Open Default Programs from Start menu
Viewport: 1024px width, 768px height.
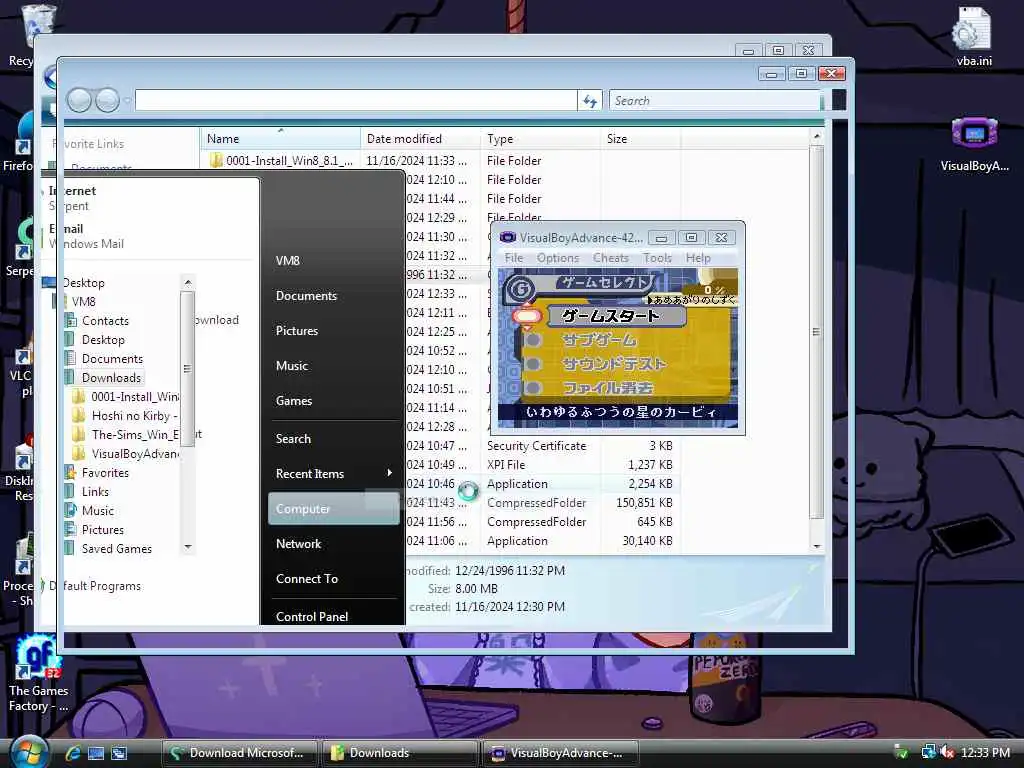(x=95, y=586)
